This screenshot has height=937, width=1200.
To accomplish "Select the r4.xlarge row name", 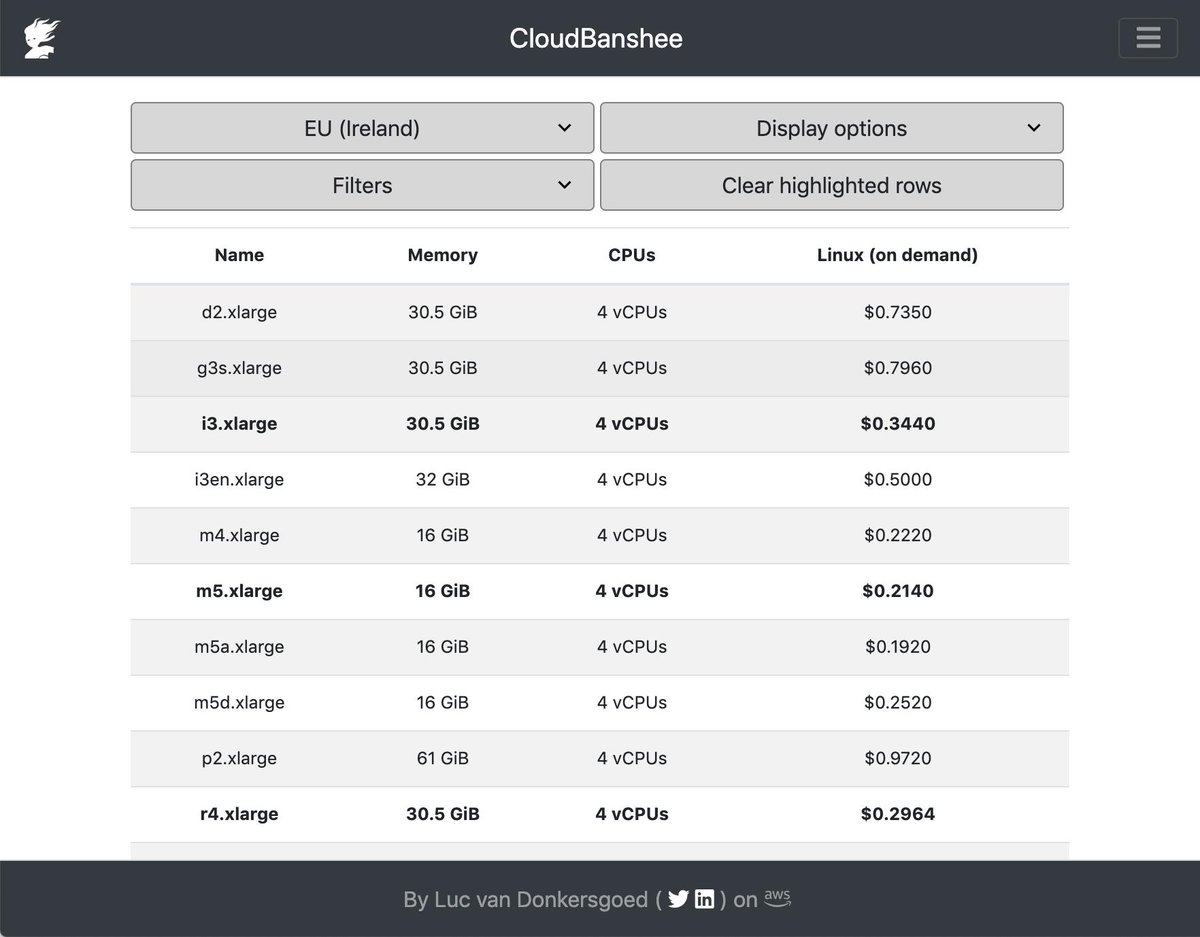I will (x=239, y=814).
